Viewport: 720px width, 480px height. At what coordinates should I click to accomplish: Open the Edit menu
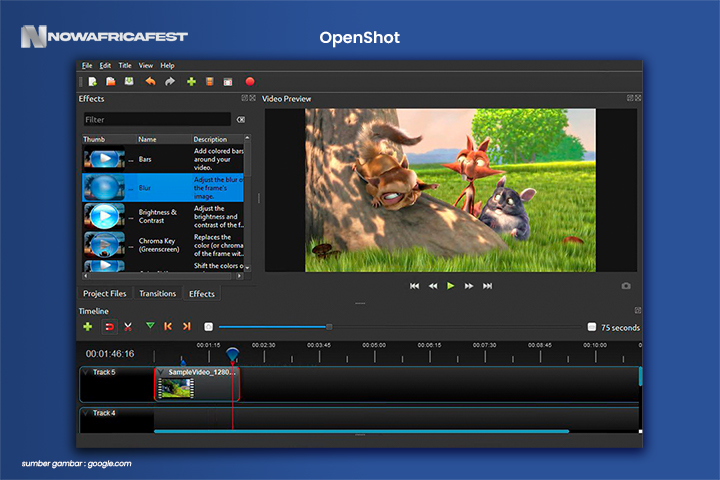(x=105, y=65)
